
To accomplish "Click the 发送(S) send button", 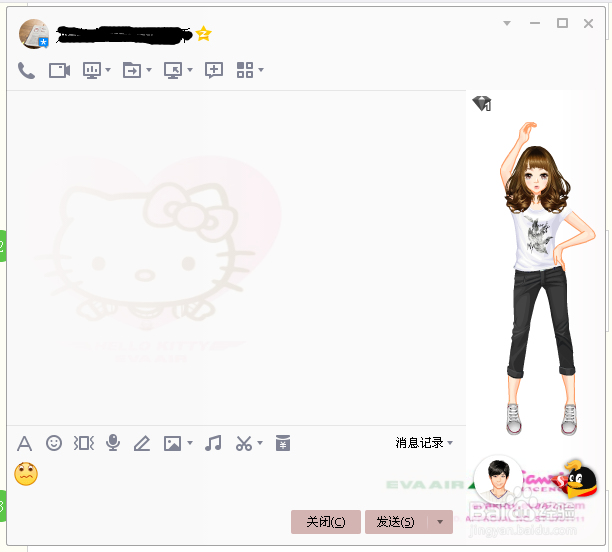I will click(396, 522).
